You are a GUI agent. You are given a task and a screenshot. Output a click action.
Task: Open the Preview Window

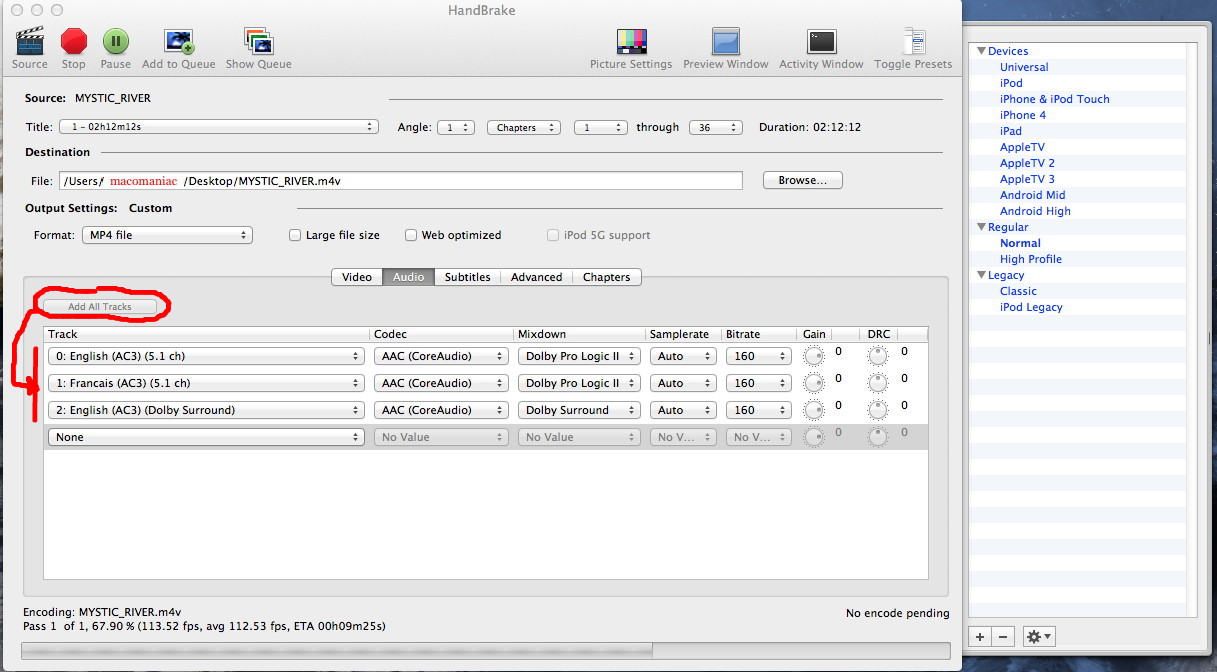pos(725,41)
